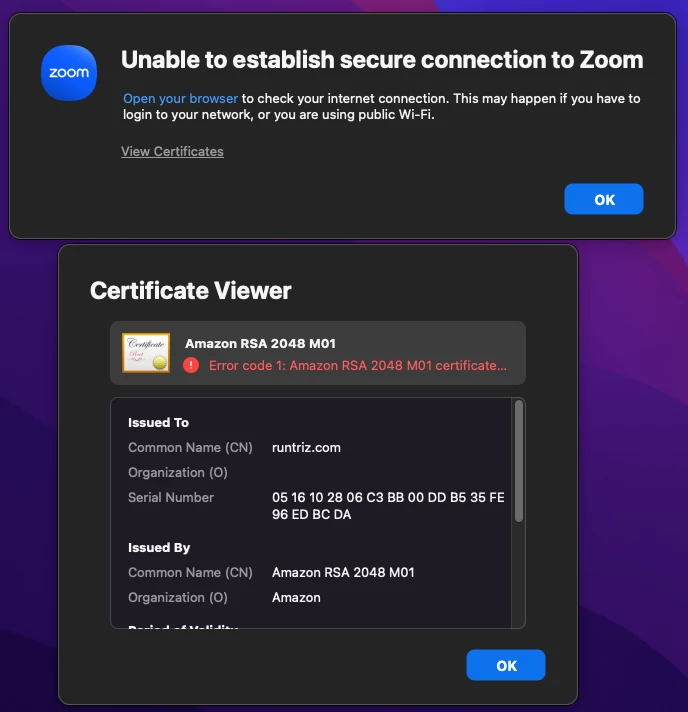
Task: Click the Error code 1 message text
Action: coord(357,366)
